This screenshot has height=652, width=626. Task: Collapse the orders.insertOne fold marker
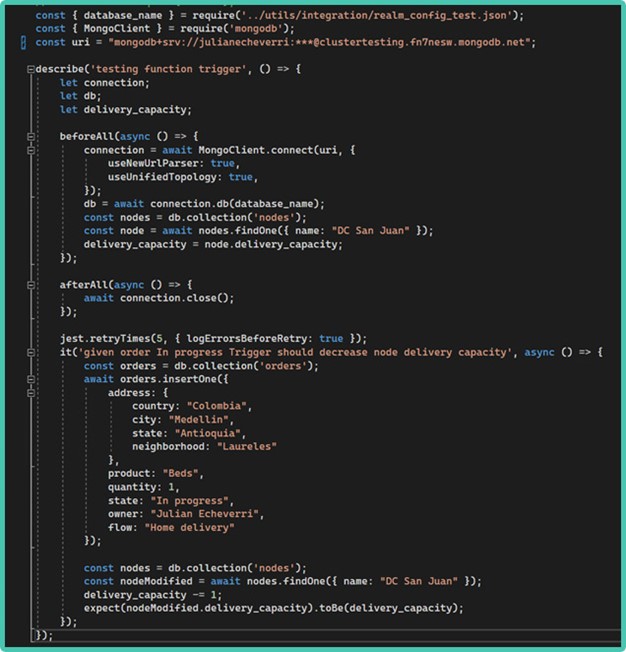(30, 379)
